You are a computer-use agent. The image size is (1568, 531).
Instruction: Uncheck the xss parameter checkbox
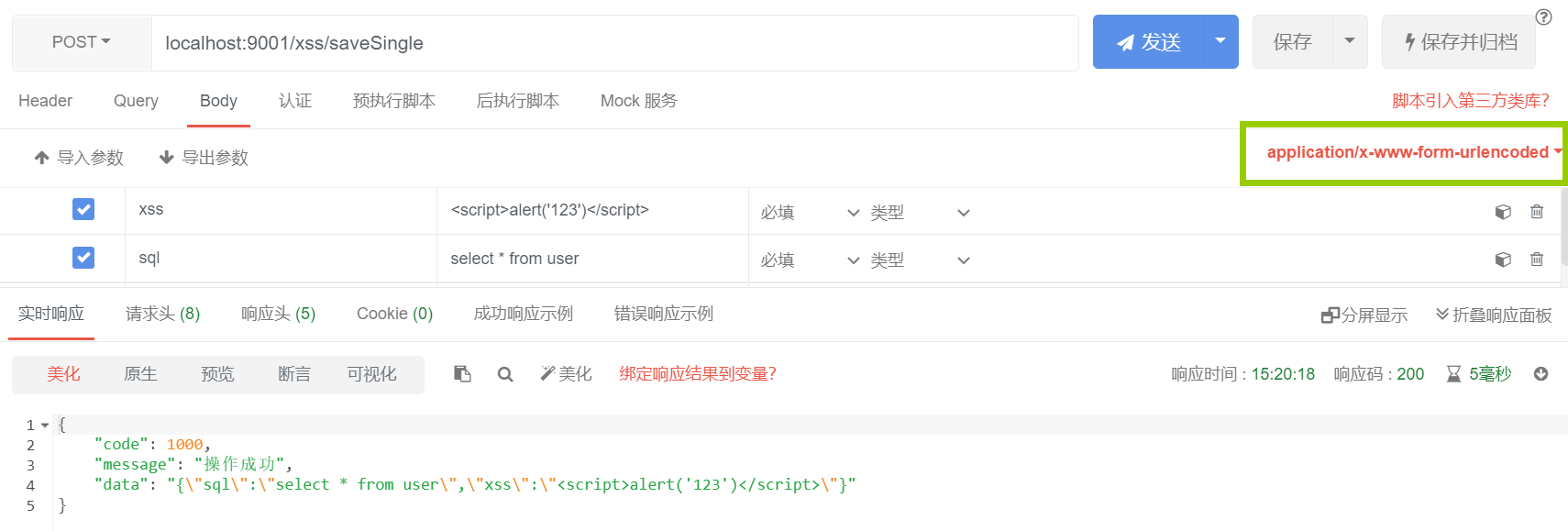tap(83, 209)
